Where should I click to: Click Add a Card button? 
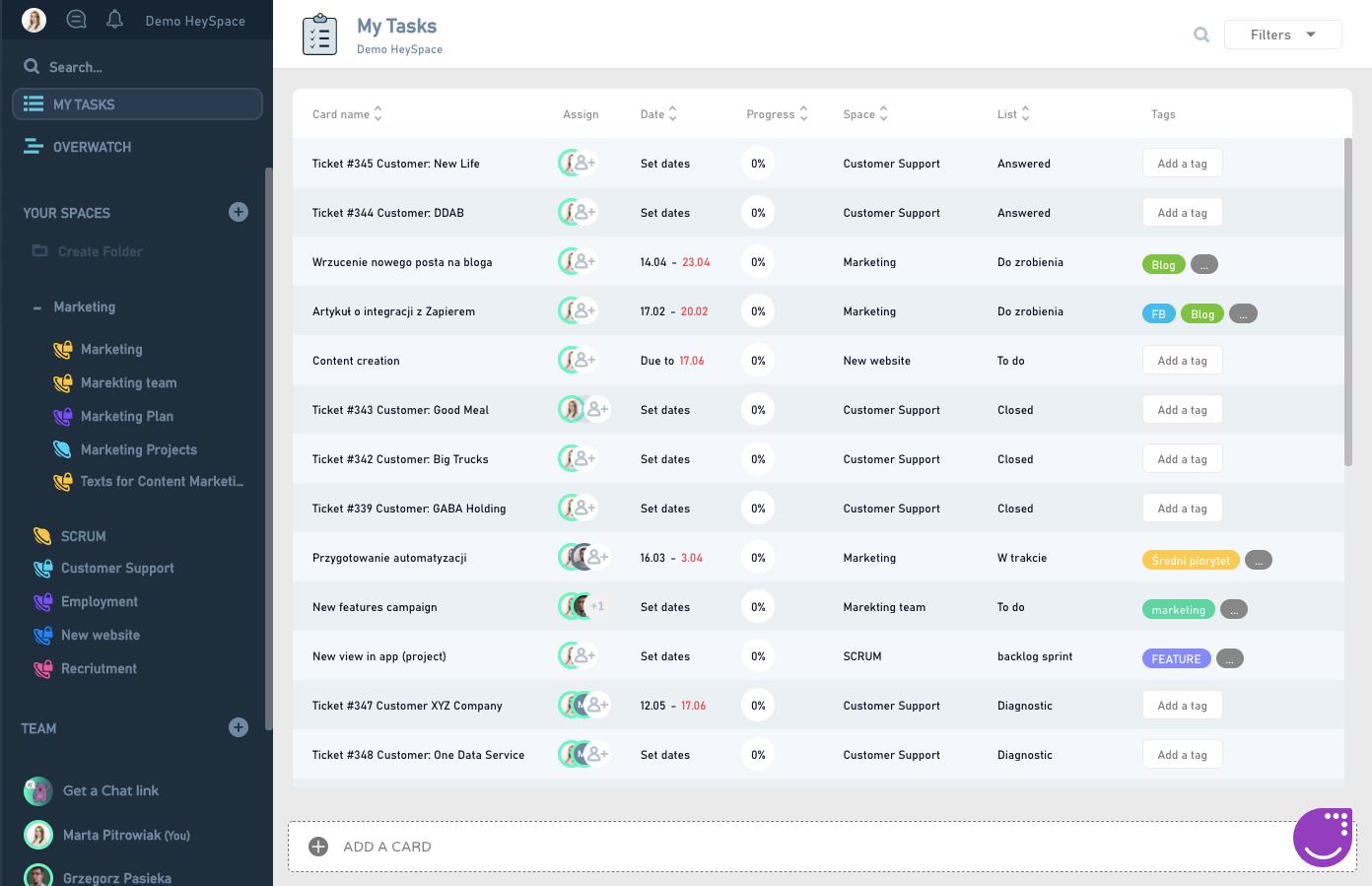(386, 847)
